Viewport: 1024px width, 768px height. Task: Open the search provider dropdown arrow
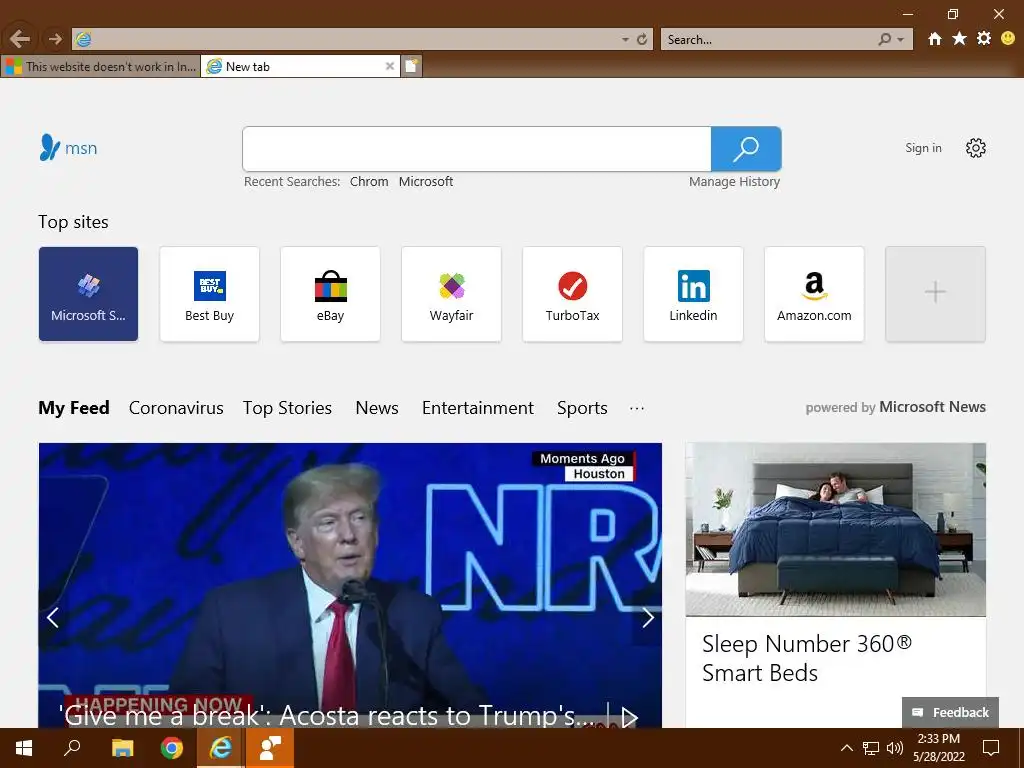click(901, 40)
